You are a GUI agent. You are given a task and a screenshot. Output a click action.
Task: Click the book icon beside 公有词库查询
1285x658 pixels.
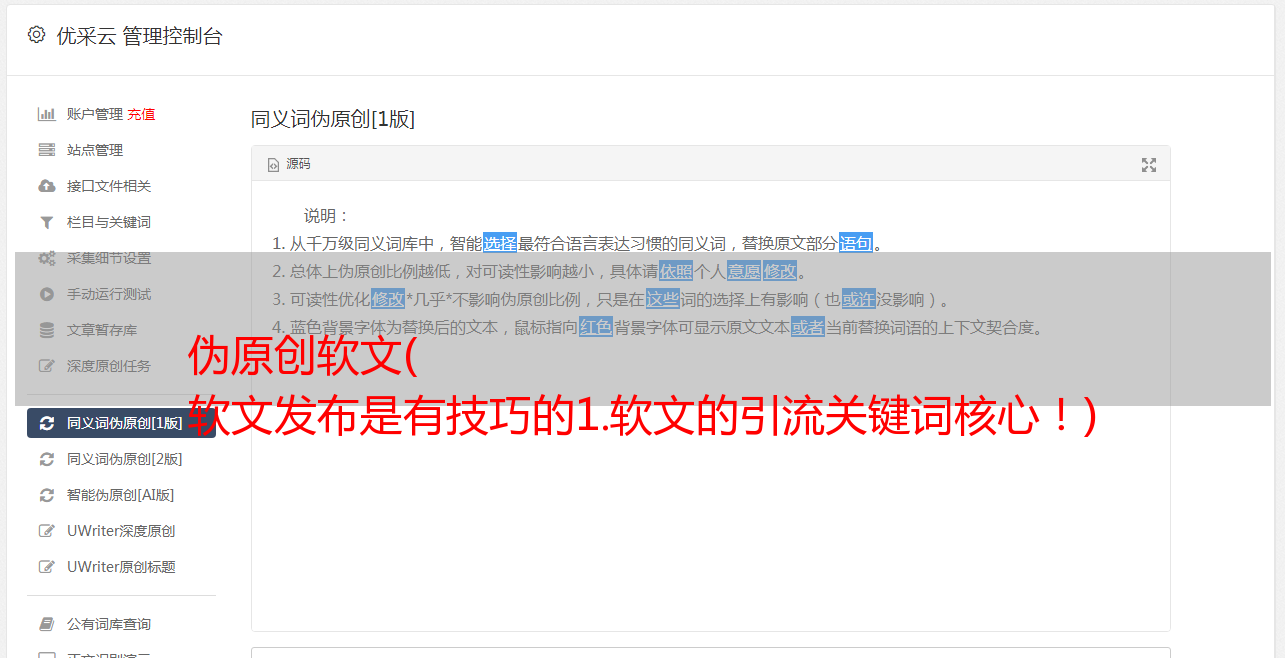tap(46, 624)
